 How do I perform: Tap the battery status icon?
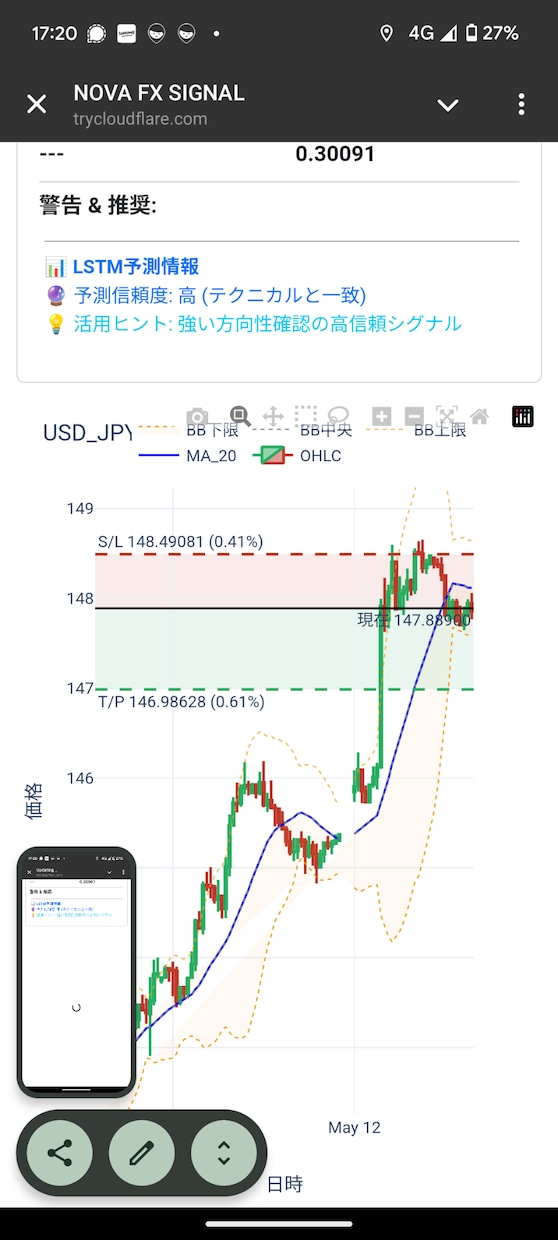pos(471,33)
